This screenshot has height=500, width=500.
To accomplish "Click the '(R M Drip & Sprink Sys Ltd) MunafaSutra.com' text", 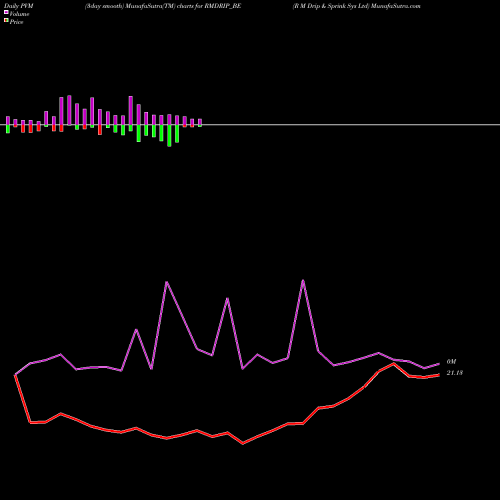I will (356, 6).
